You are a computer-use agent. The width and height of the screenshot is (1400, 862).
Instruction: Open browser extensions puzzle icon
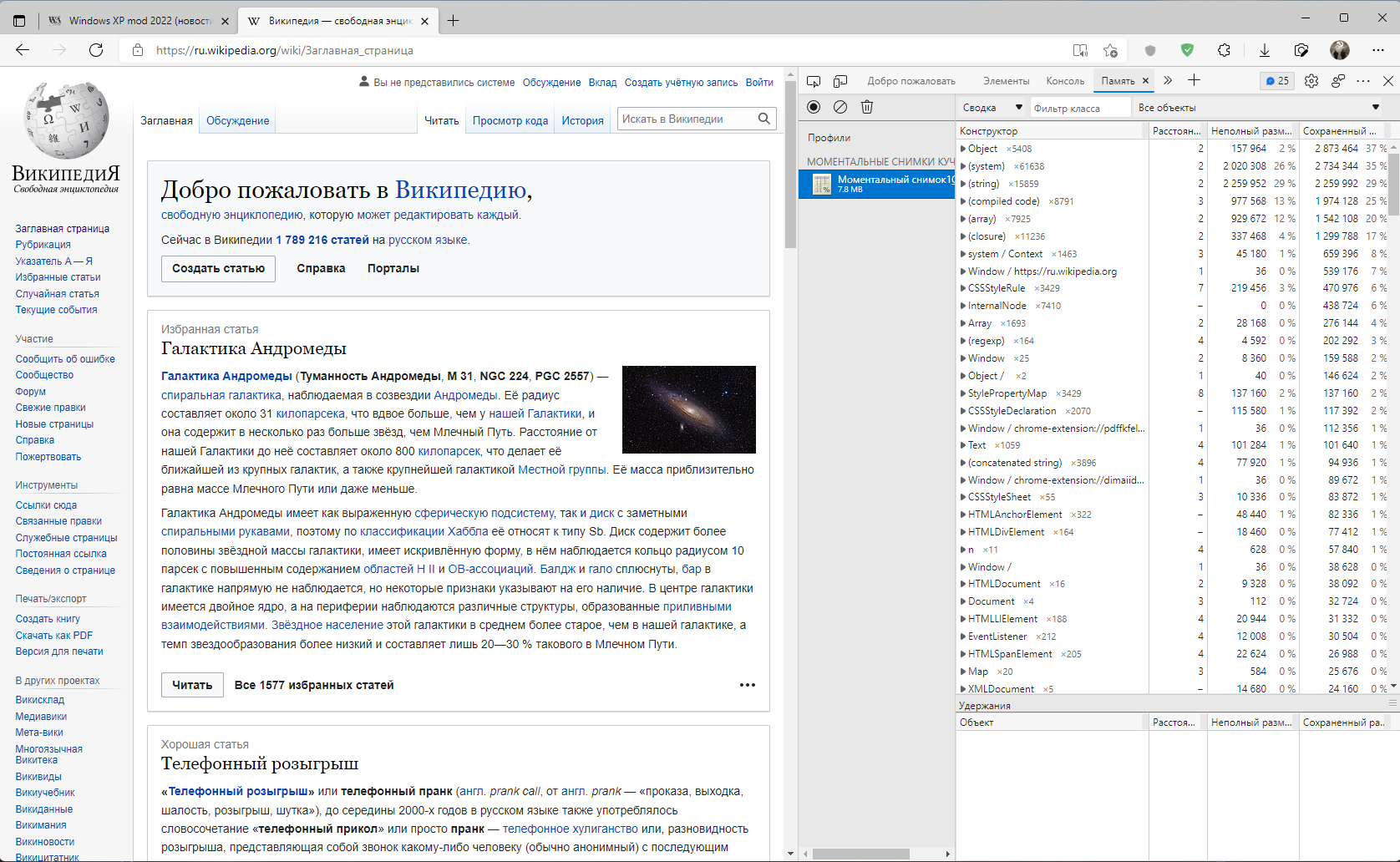click(1224, 50)
